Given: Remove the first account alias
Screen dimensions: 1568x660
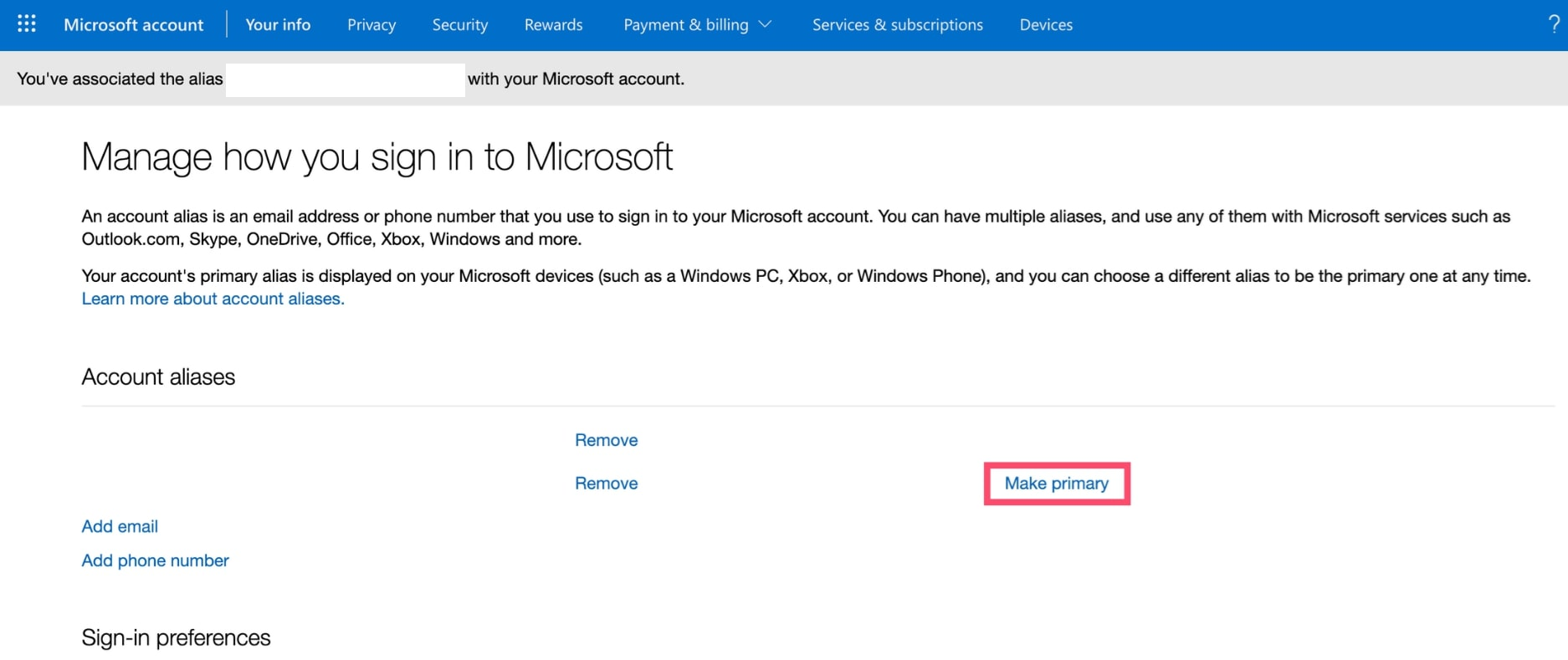Looking at the screenshot, I should pos(606,440).
